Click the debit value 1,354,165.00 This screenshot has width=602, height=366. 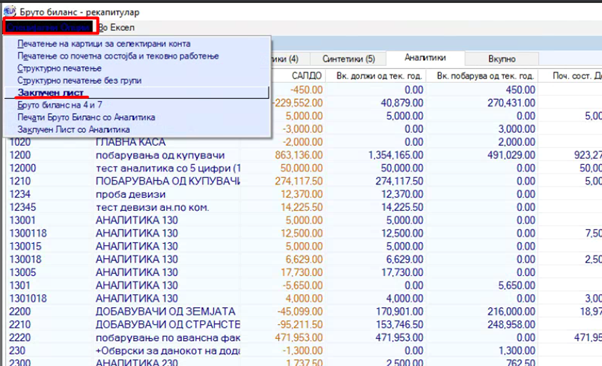395,155
